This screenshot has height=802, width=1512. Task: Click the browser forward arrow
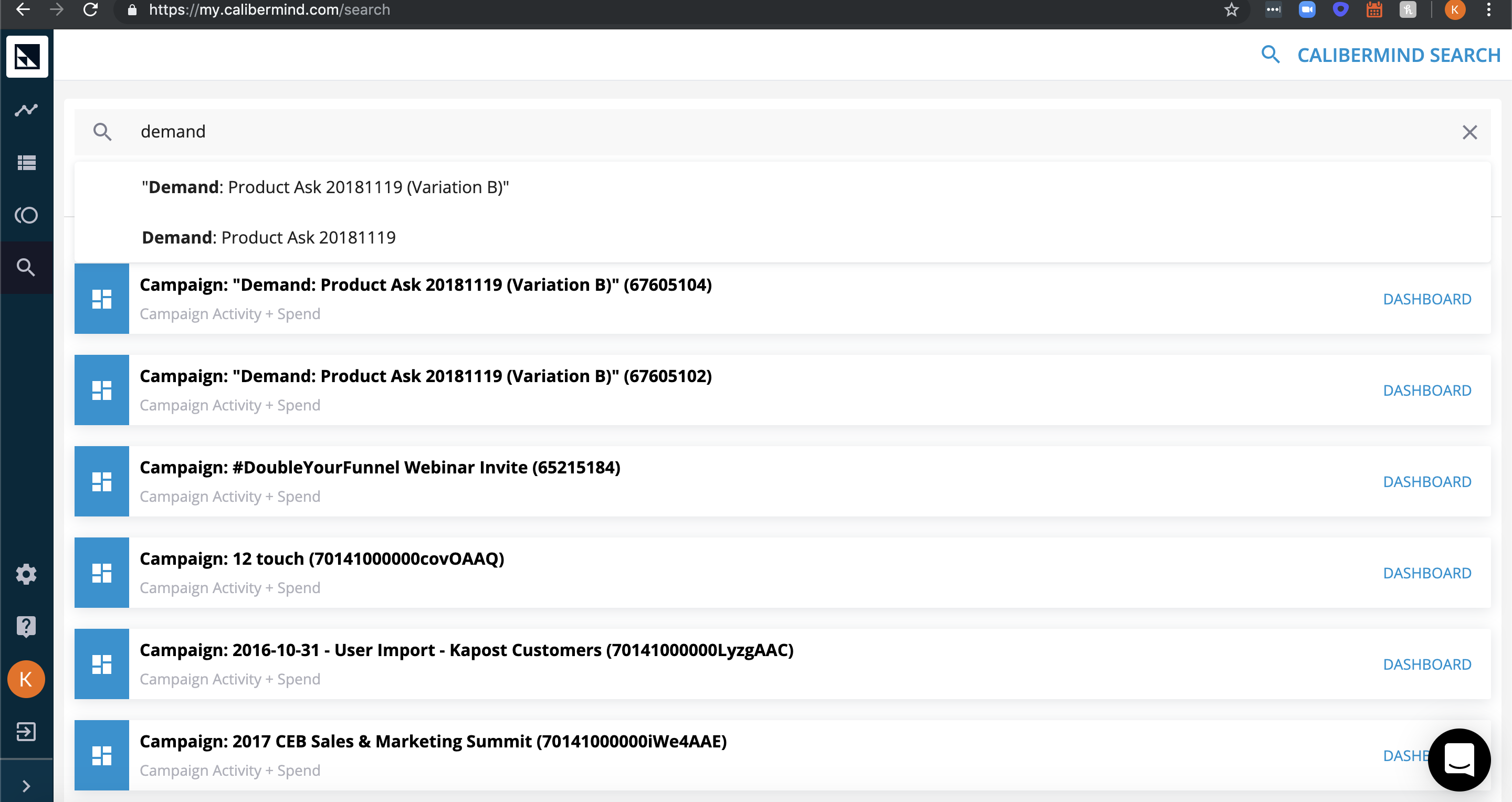point(56,9)
